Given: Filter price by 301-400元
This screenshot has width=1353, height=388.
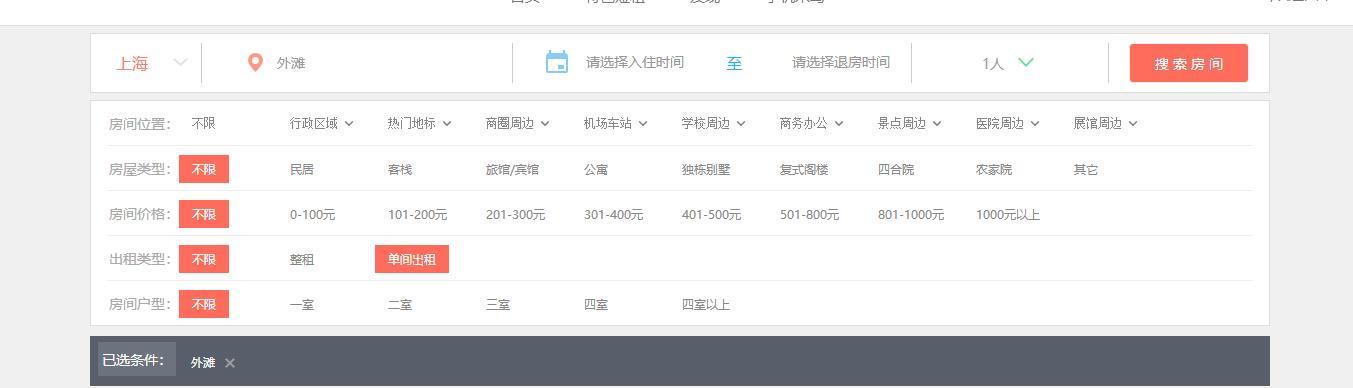Looking at the screenshot, I should 614,215.
